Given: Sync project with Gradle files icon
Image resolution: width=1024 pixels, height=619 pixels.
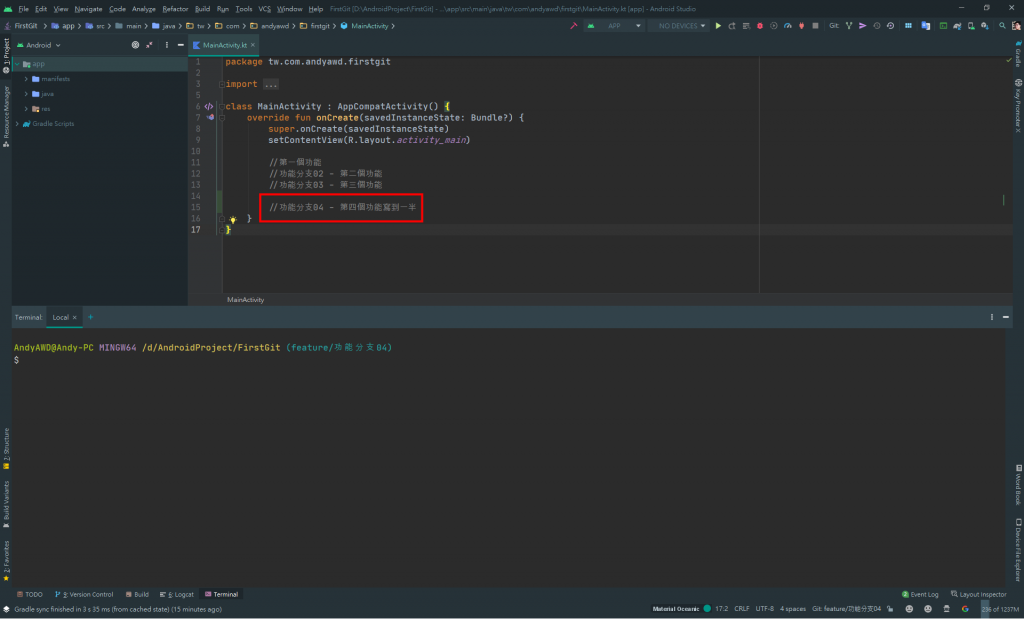Looking at the screenshot, I should (957, 26).
